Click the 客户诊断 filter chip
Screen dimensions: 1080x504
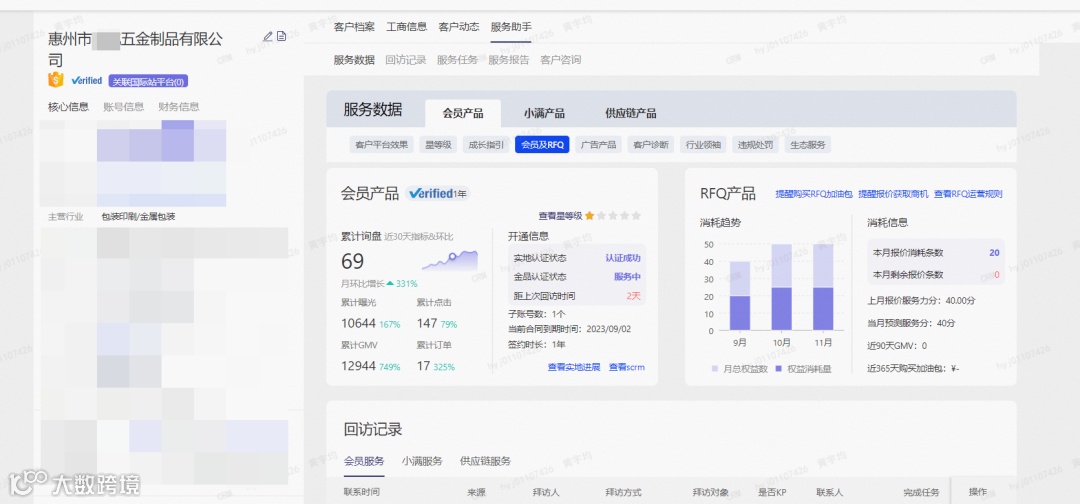(x=650, y=145)
